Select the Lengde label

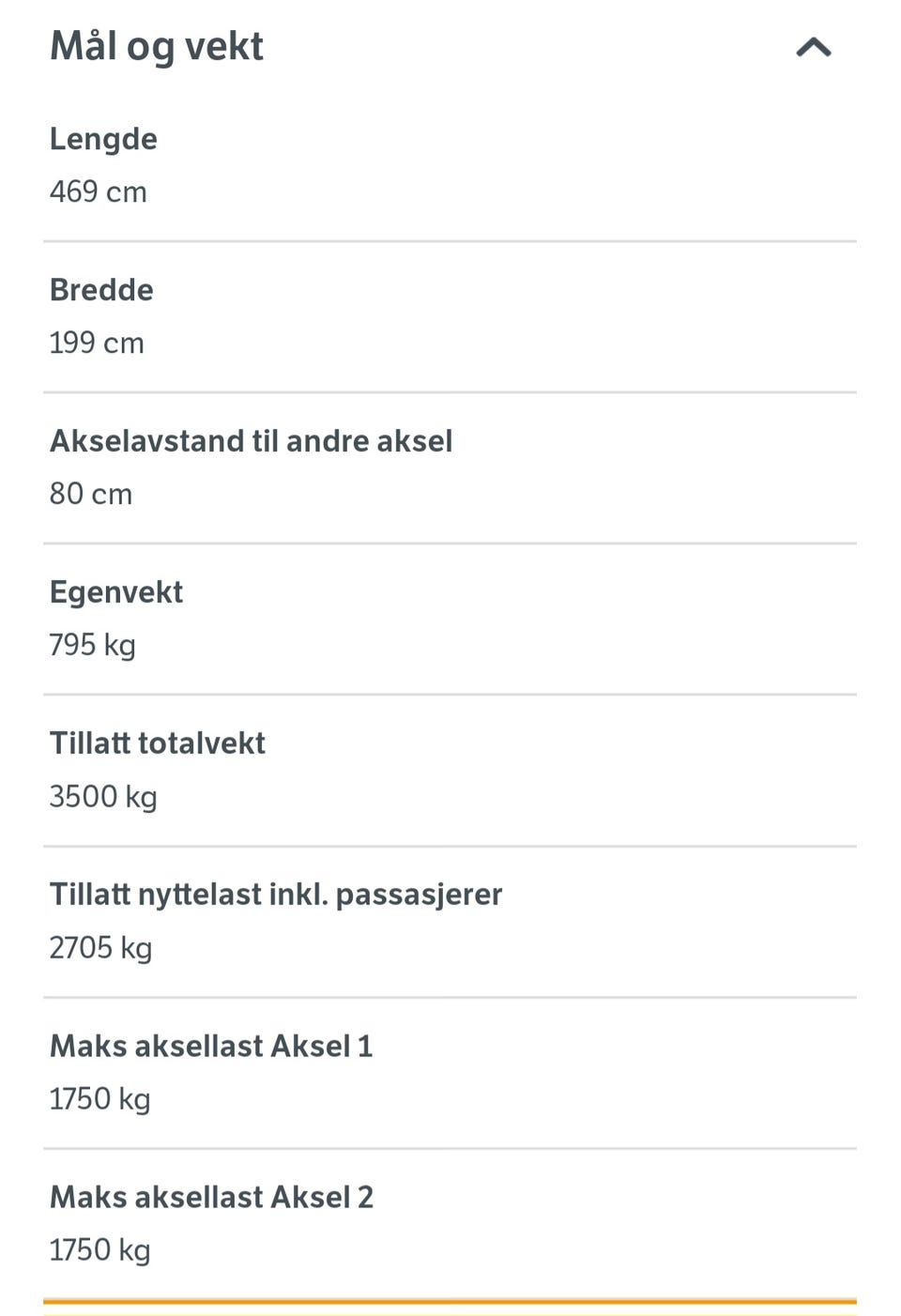pos(103,139)
